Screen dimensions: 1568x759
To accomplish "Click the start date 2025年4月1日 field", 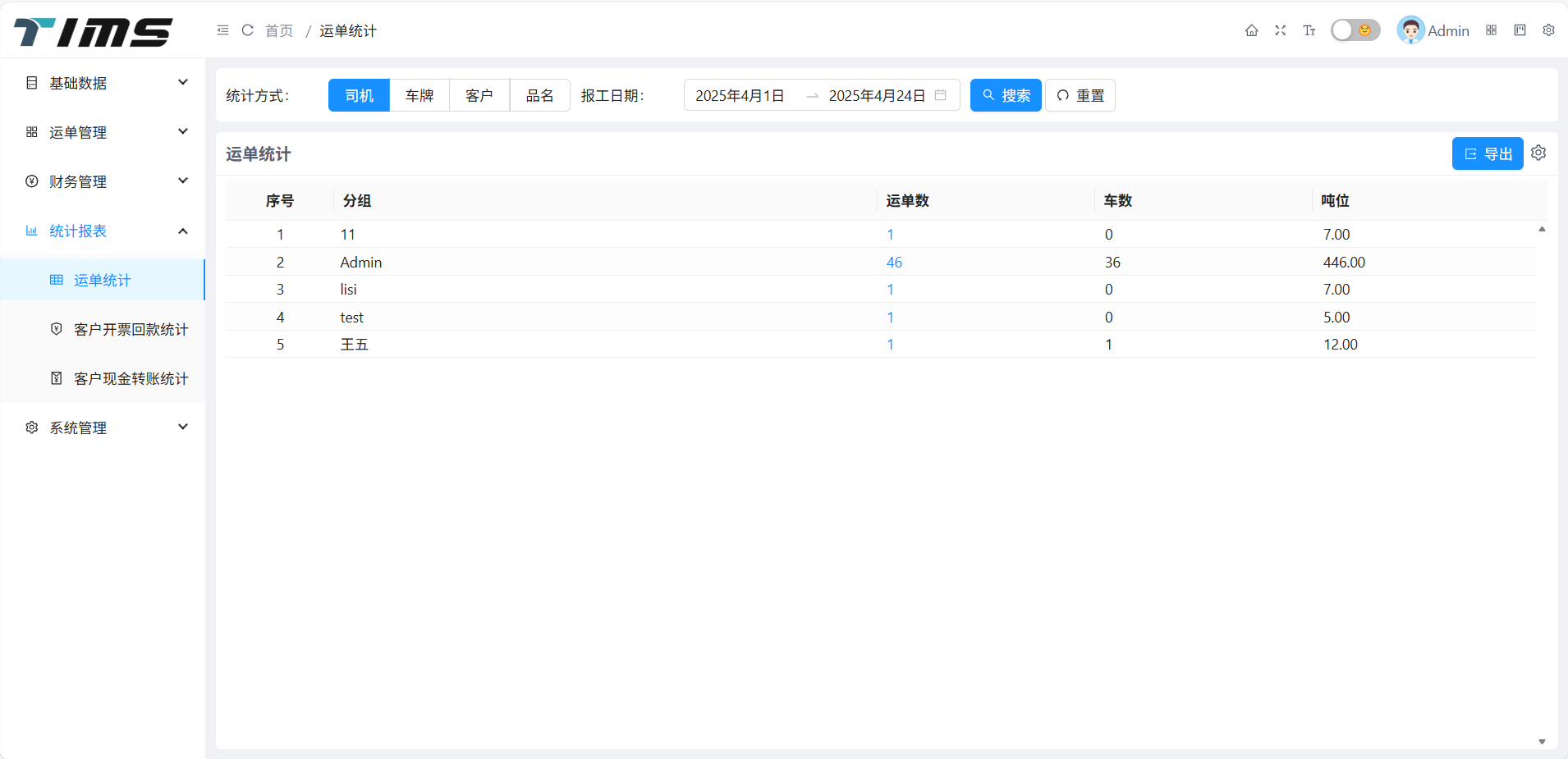I will (740, 95).
